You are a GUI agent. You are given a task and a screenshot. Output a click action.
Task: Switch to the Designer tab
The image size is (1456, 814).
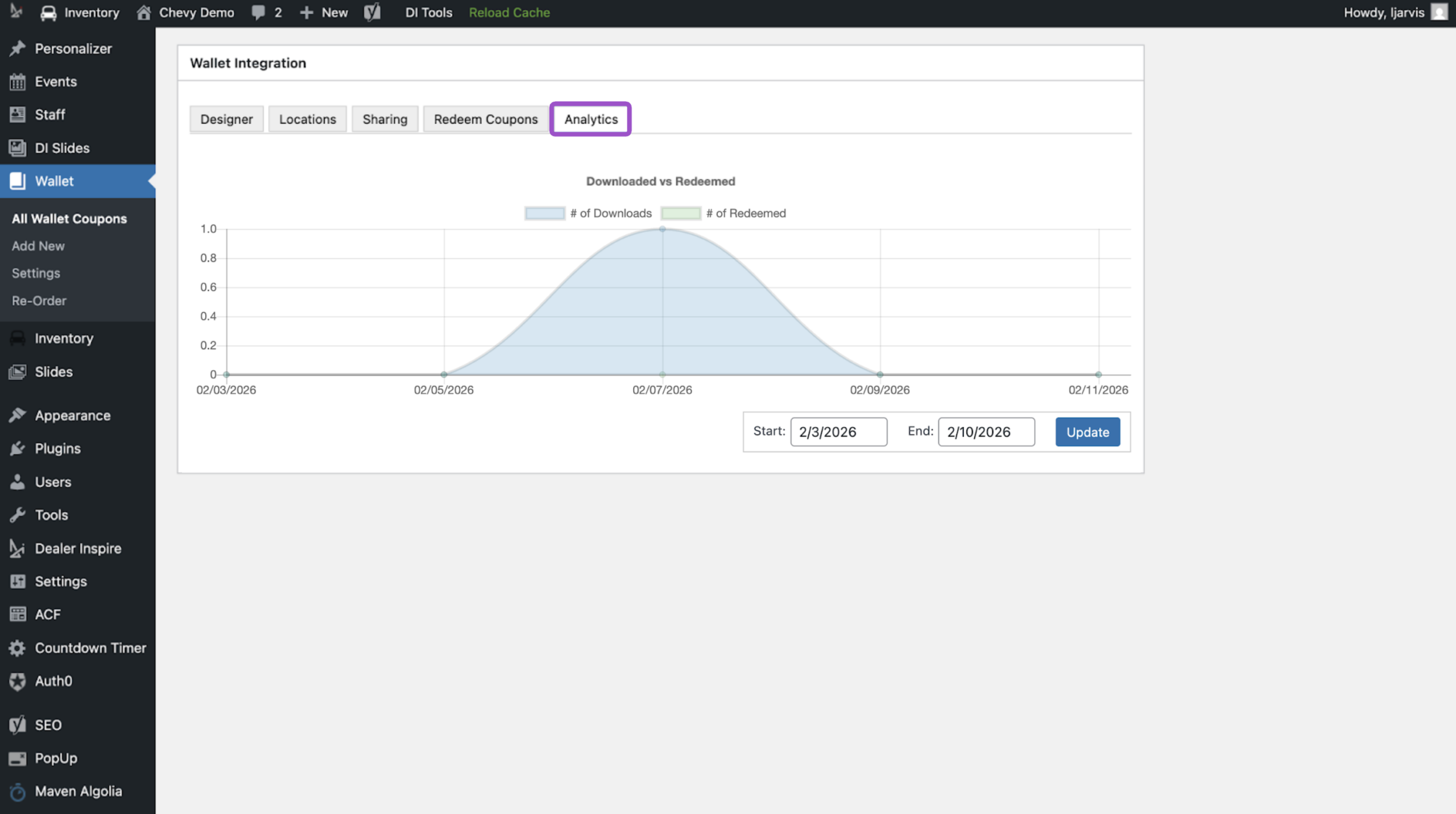pyautogui.click(x=226, y=119)
